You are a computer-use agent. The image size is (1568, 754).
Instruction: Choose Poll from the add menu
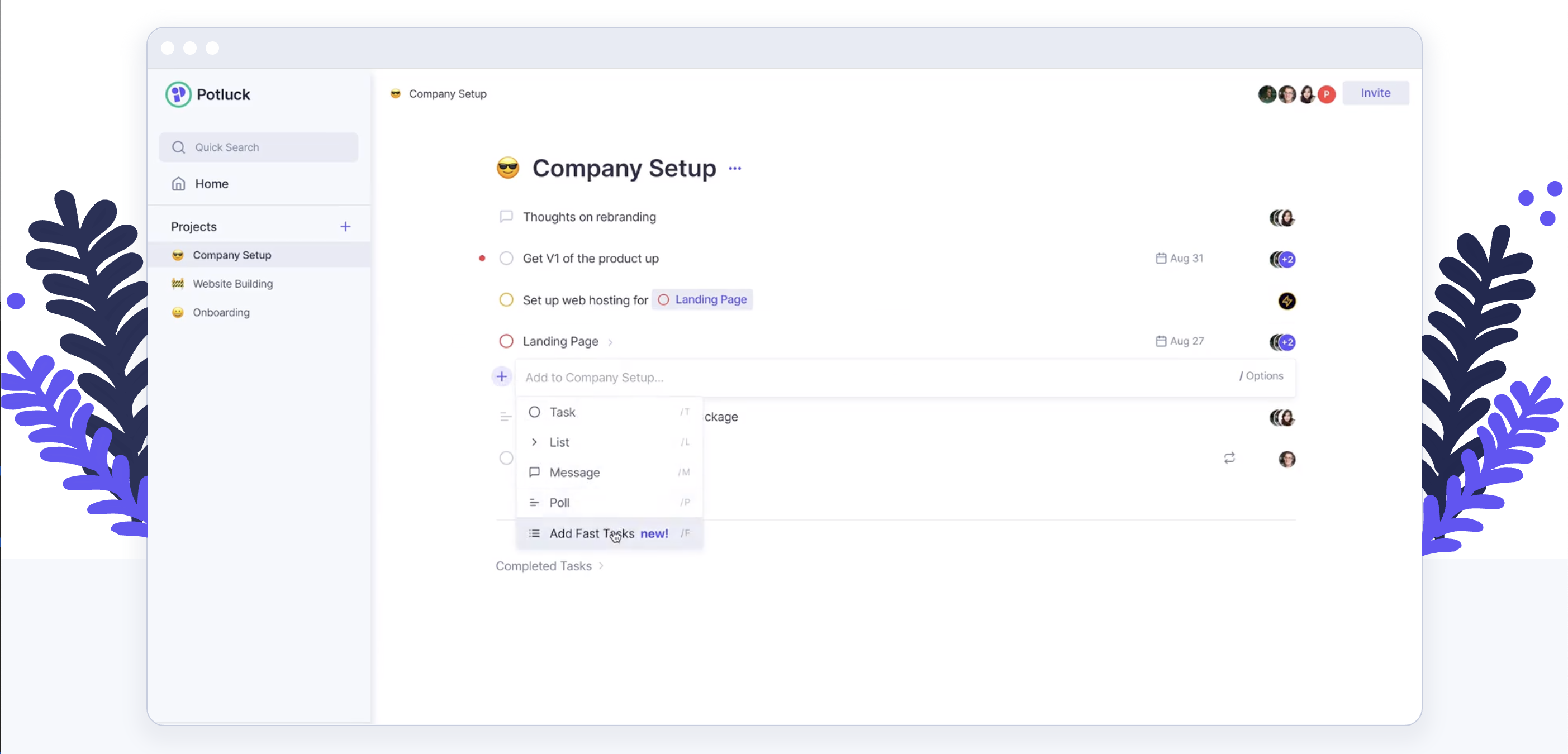click(x=609, y=503)
